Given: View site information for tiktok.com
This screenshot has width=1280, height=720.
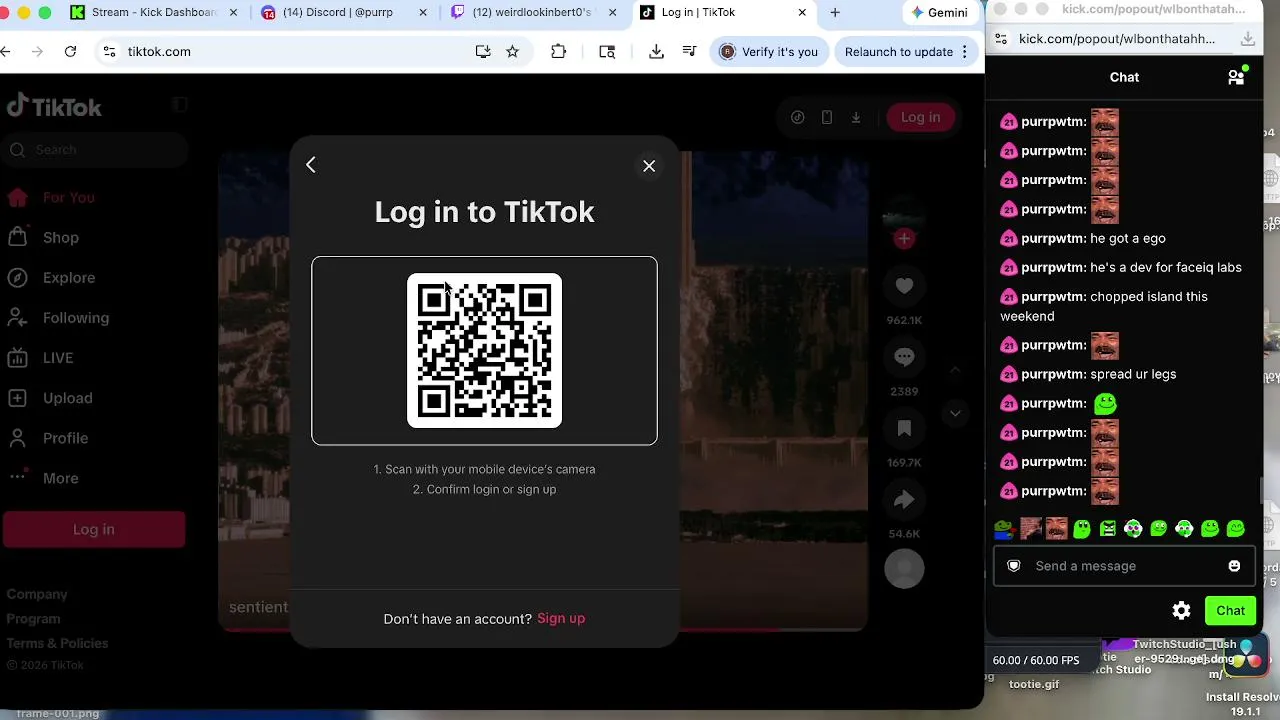Looking at the screenshot, I should click(x=110, y=51).
